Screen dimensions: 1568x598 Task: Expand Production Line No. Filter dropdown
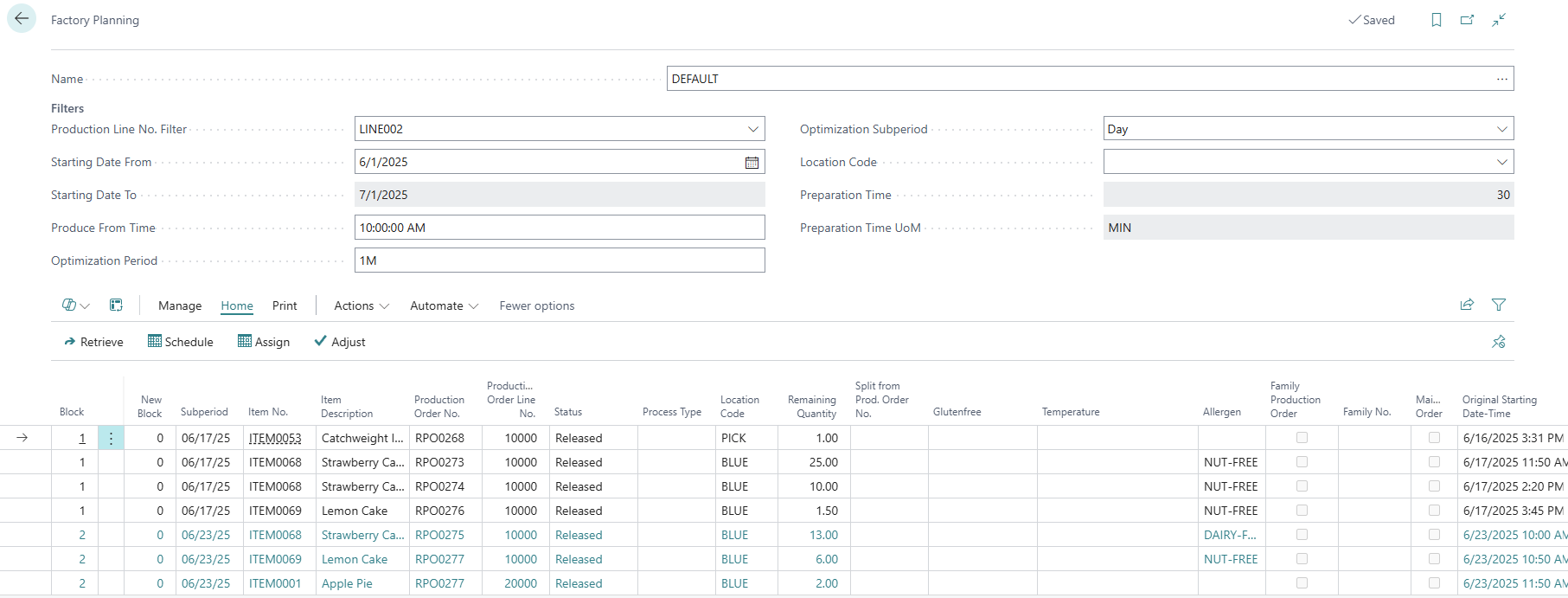pos(752,129)
